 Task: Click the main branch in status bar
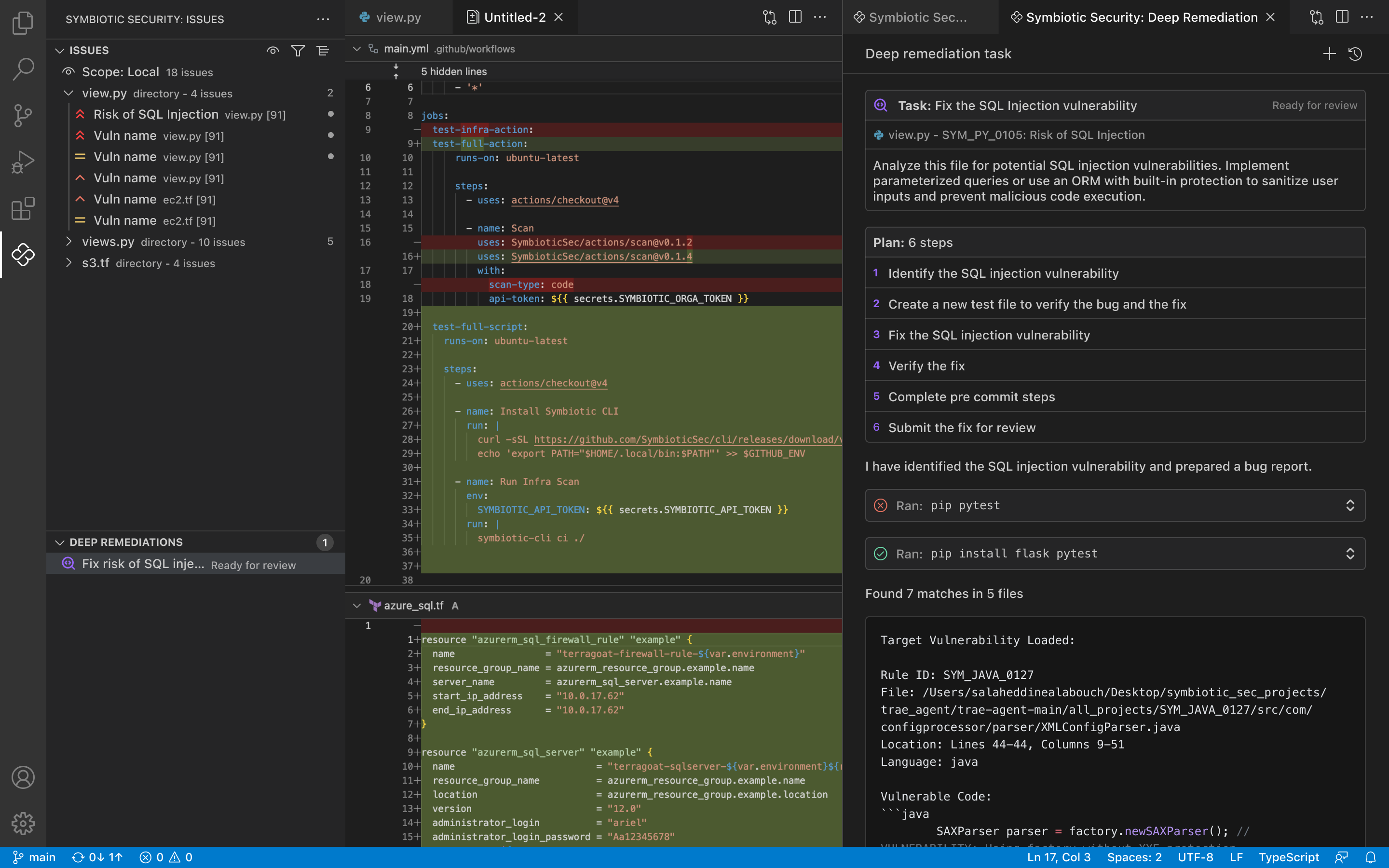pos(34,857)
